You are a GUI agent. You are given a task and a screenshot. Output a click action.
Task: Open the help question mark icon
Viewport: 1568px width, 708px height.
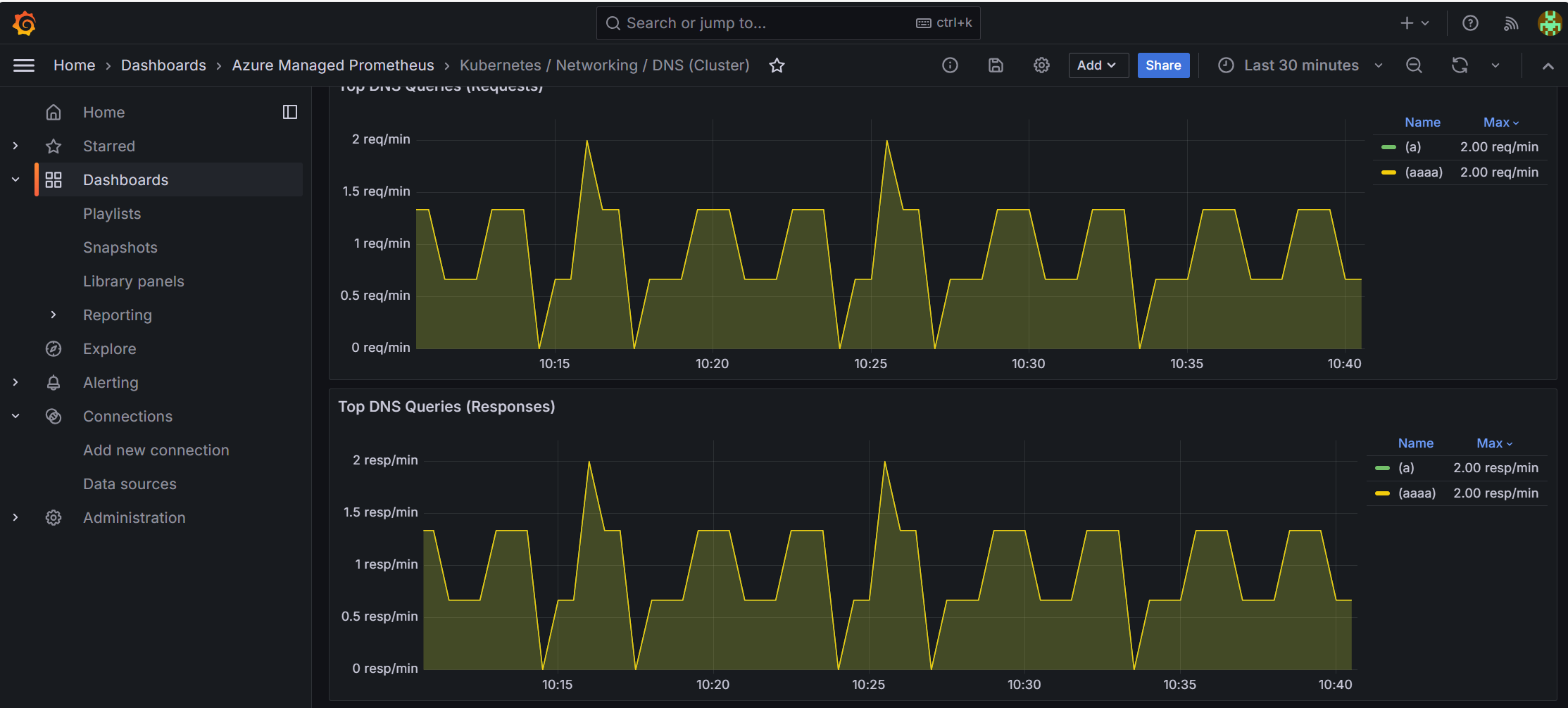point(1470,23)
